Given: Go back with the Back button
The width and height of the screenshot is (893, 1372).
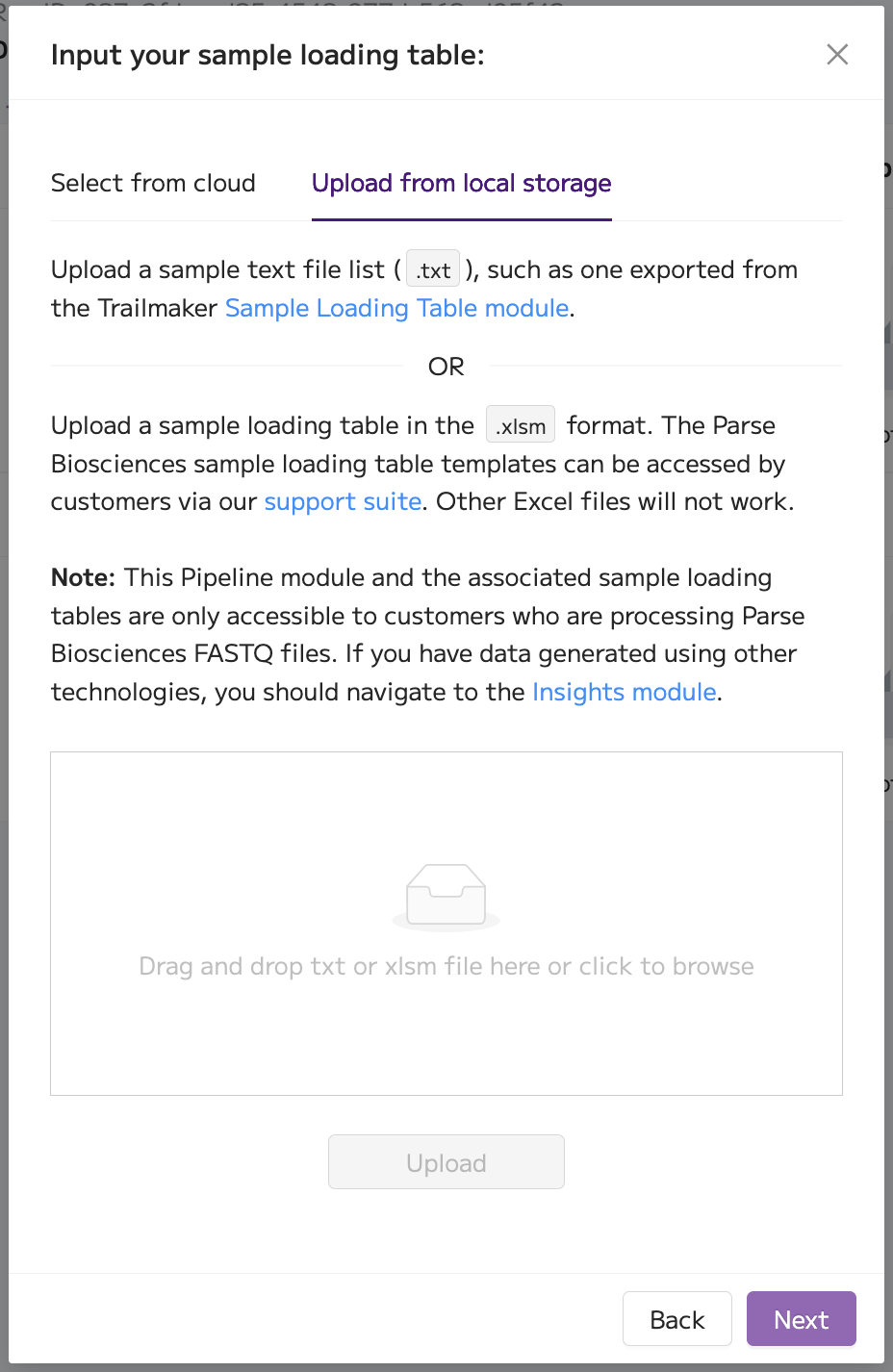Looking at the screenshot, I should coord(677,1319).
